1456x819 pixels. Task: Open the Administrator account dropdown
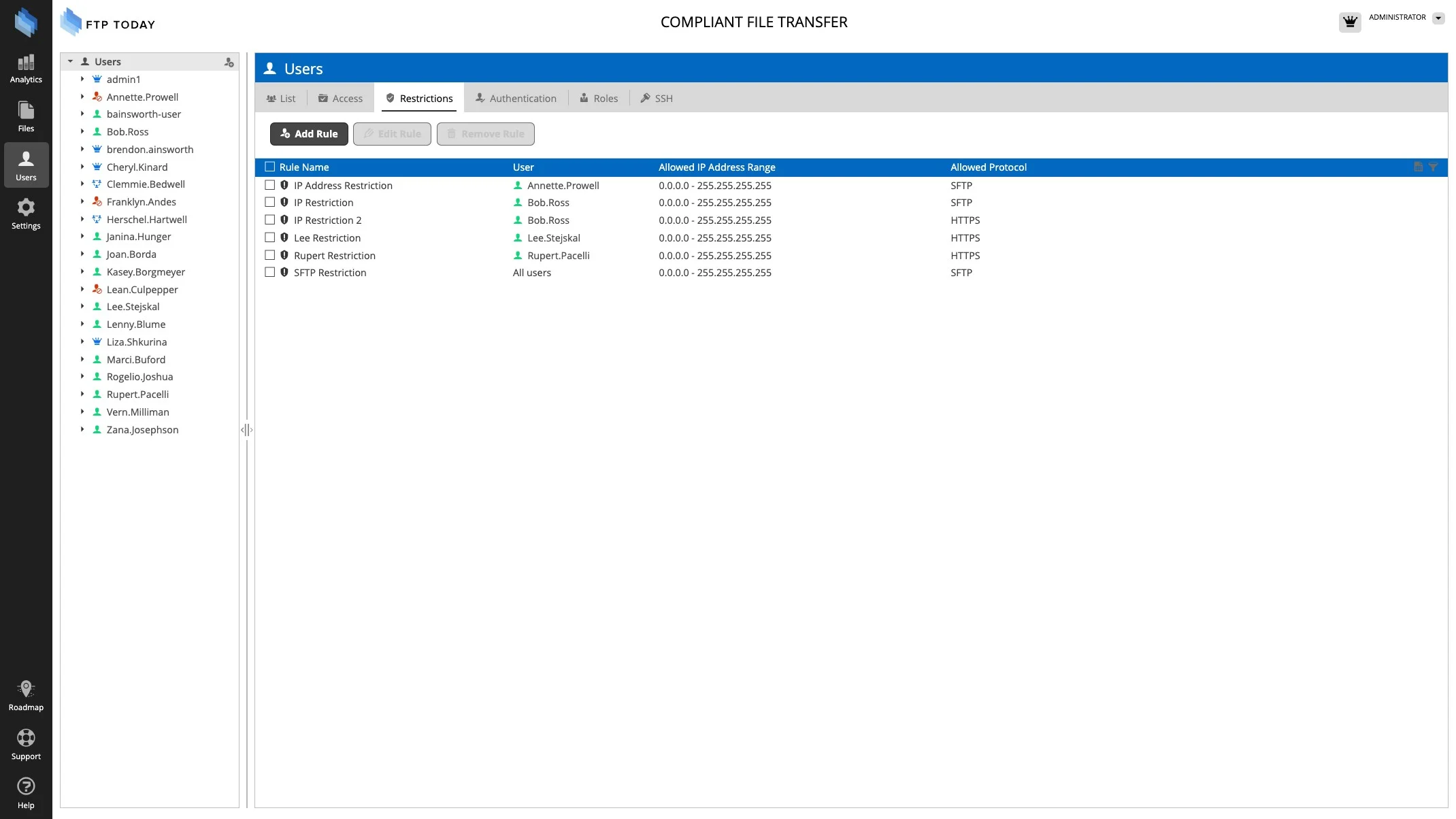pos(1438,18)
